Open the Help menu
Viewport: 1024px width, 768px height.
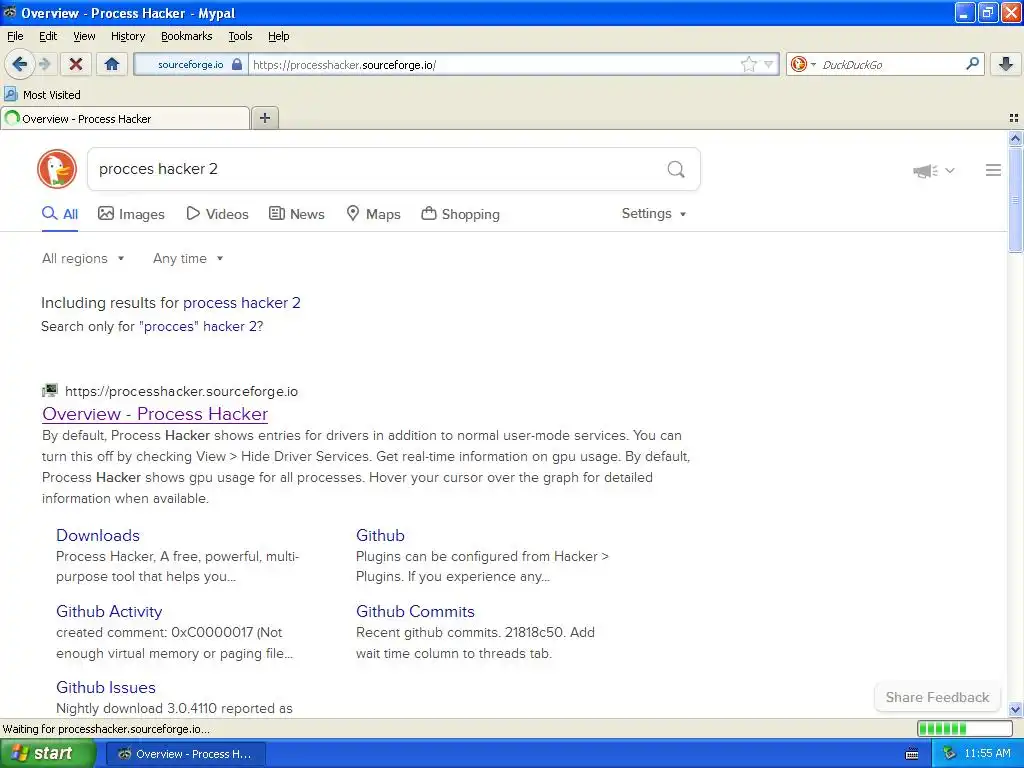278,36
